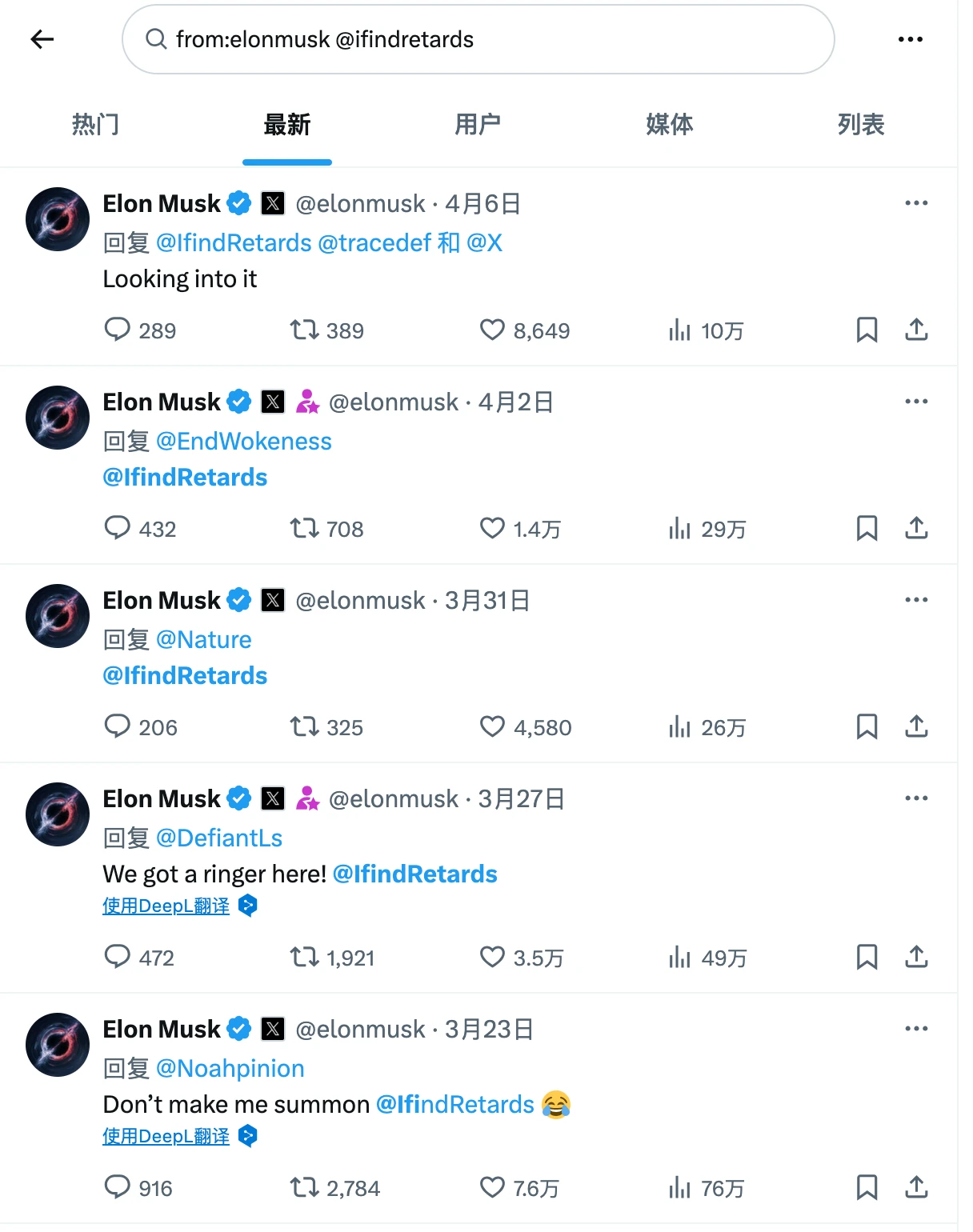Switch to the 热门 tab
The height and width of the screenshot is (1232, 973).
[x=95, y=125]
